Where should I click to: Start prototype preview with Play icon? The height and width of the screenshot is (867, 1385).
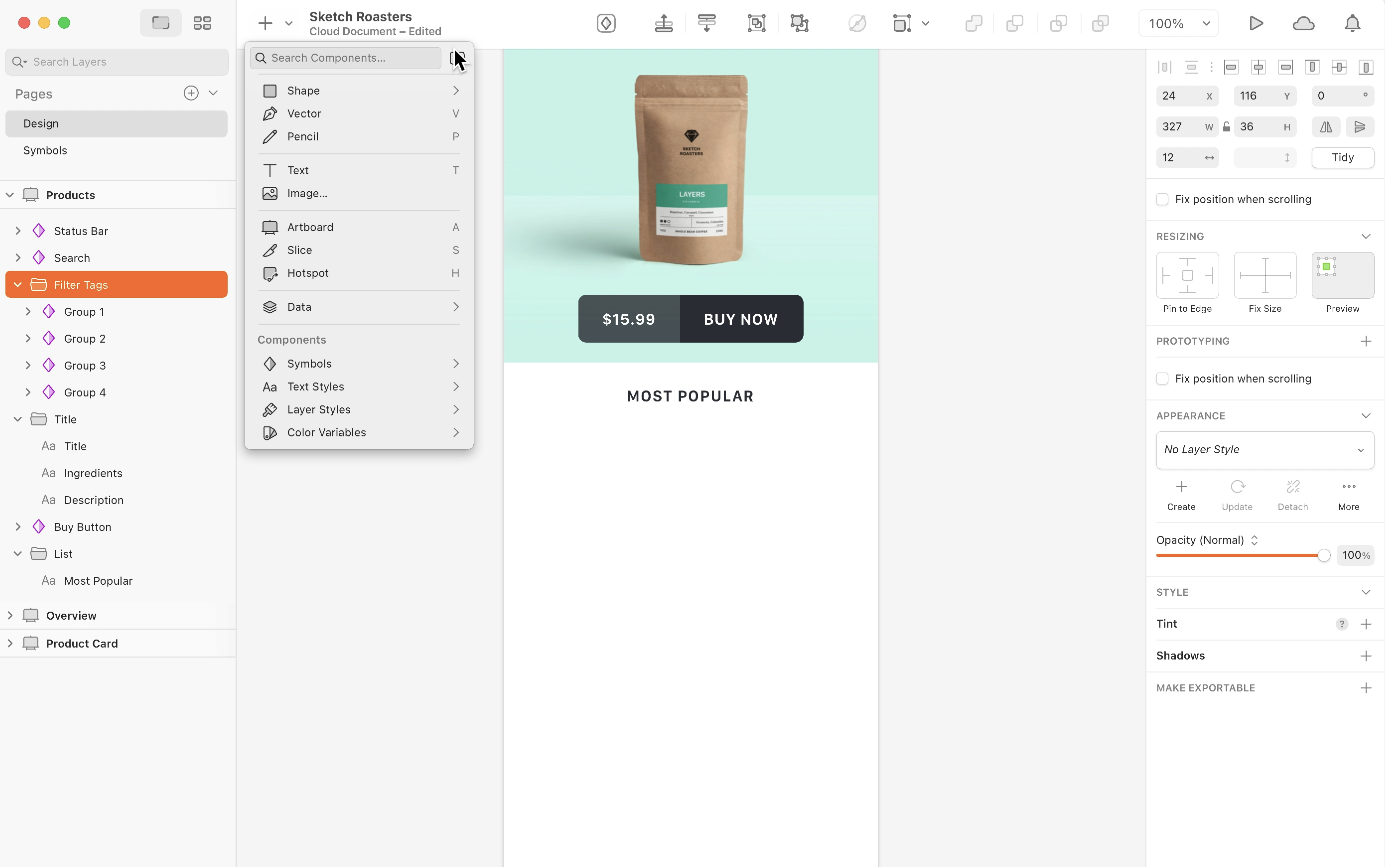click(x=1256, y=23)
